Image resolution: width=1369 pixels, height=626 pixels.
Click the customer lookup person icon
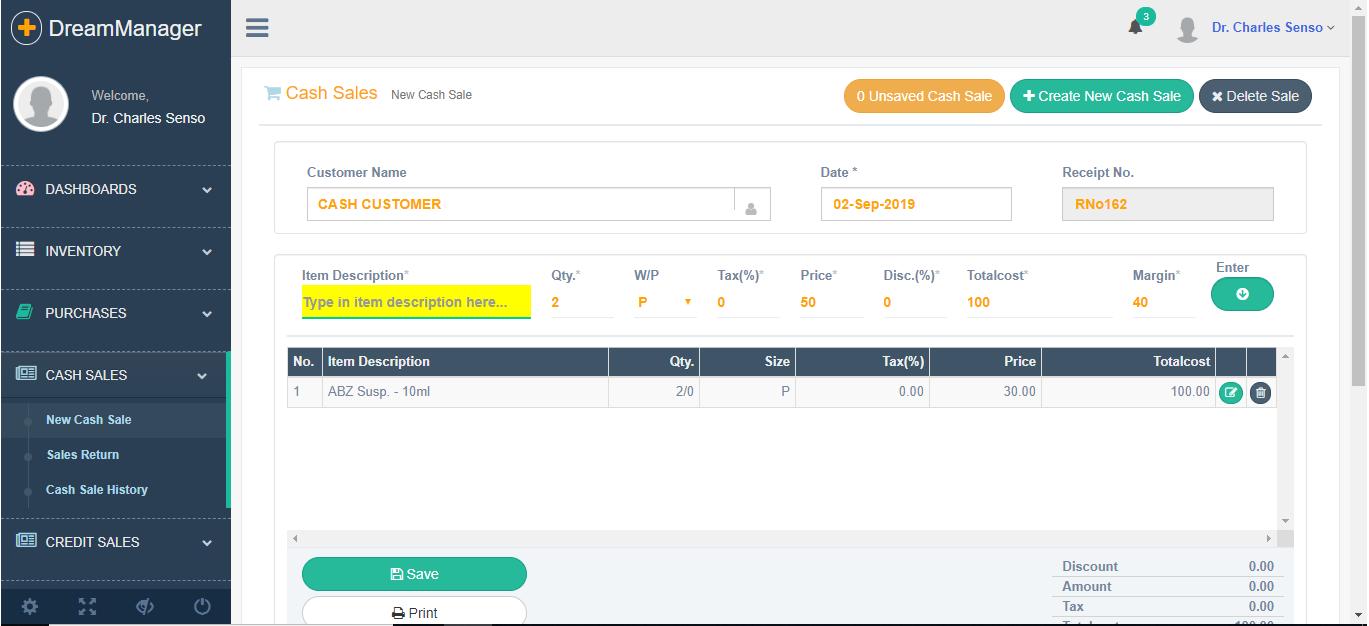pyautogui.click(x=751, y=206)
